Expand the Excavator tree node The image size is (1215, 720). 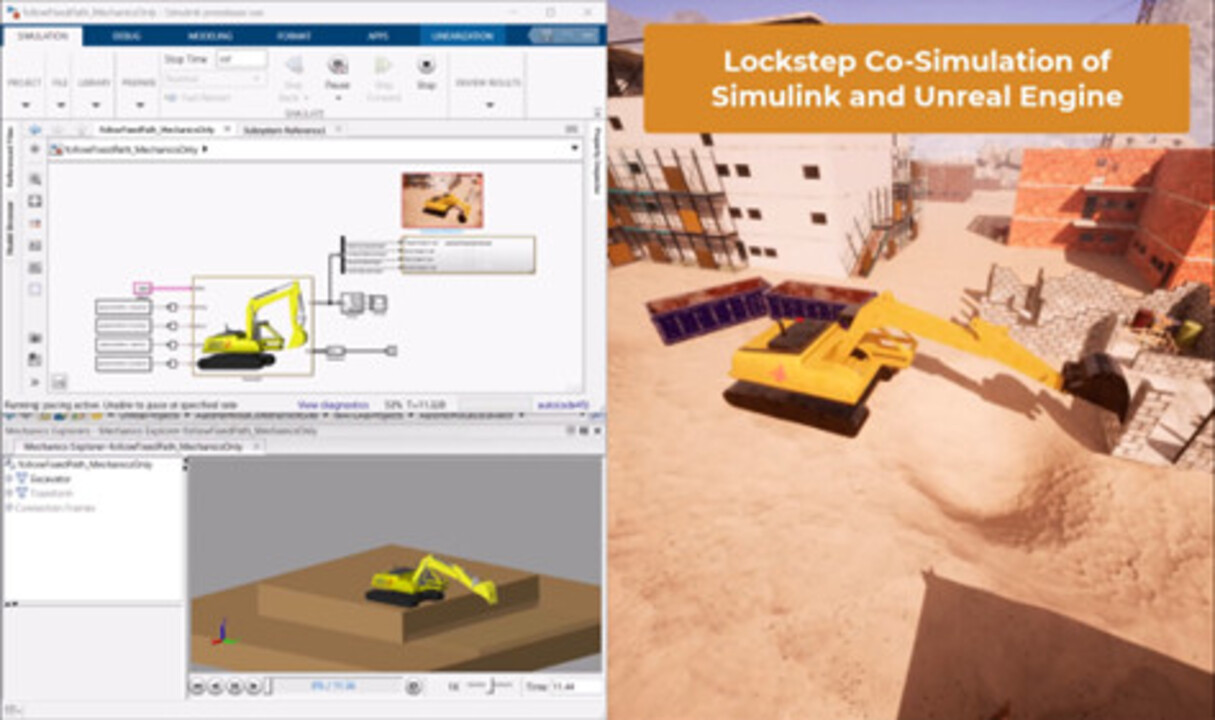tap(9, 479)
